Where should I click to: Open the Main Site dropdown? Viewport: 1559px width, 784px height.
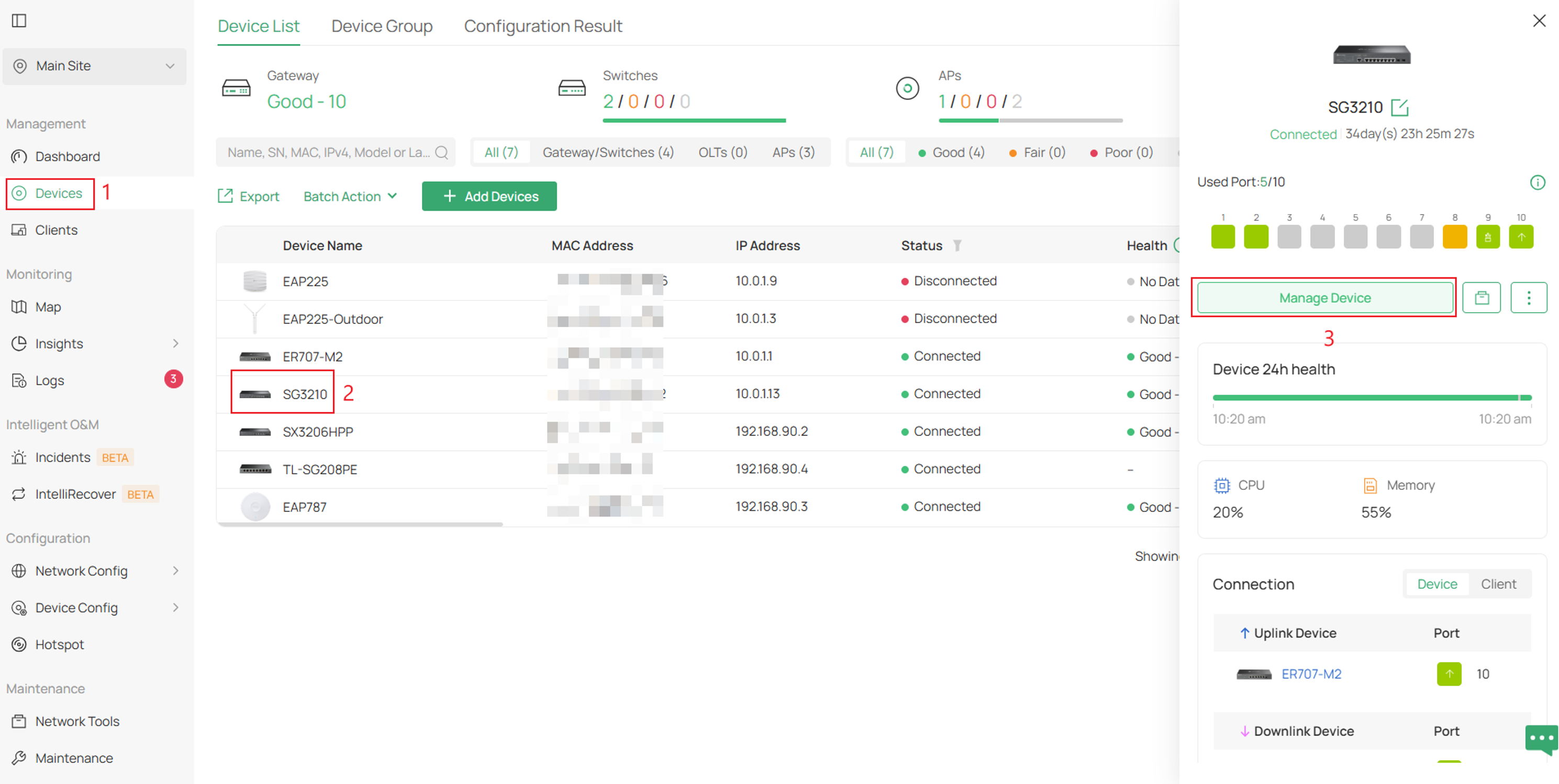(94, 66)
